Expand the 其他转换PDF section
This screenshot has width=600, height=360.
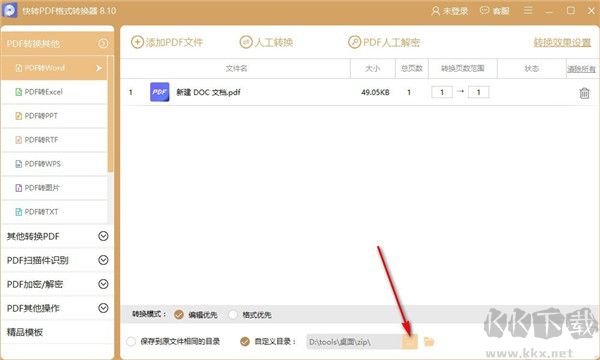103,236
